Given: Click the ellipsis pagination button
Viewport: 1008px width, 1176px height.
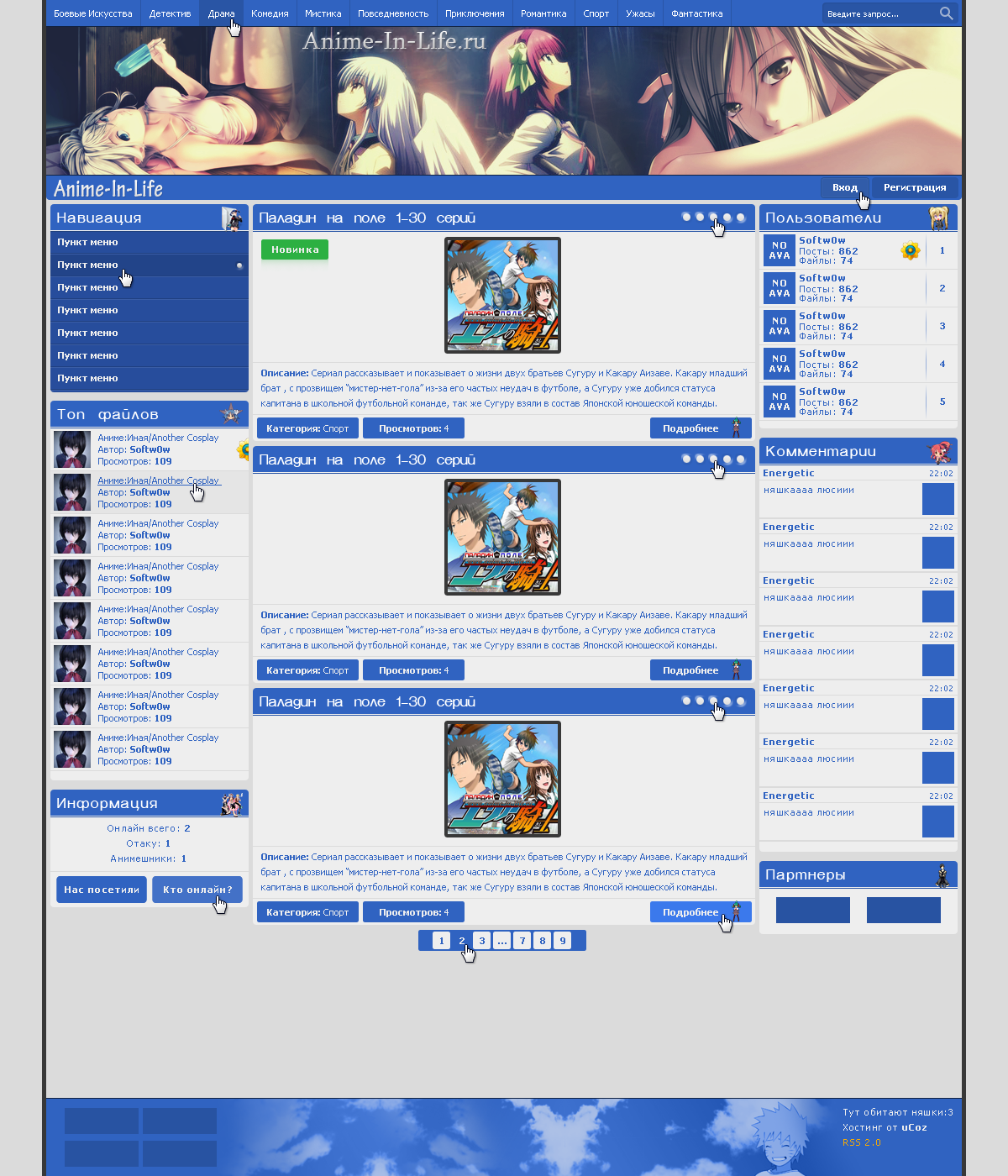Looking at the screenshot, I should tap(502, 941).
